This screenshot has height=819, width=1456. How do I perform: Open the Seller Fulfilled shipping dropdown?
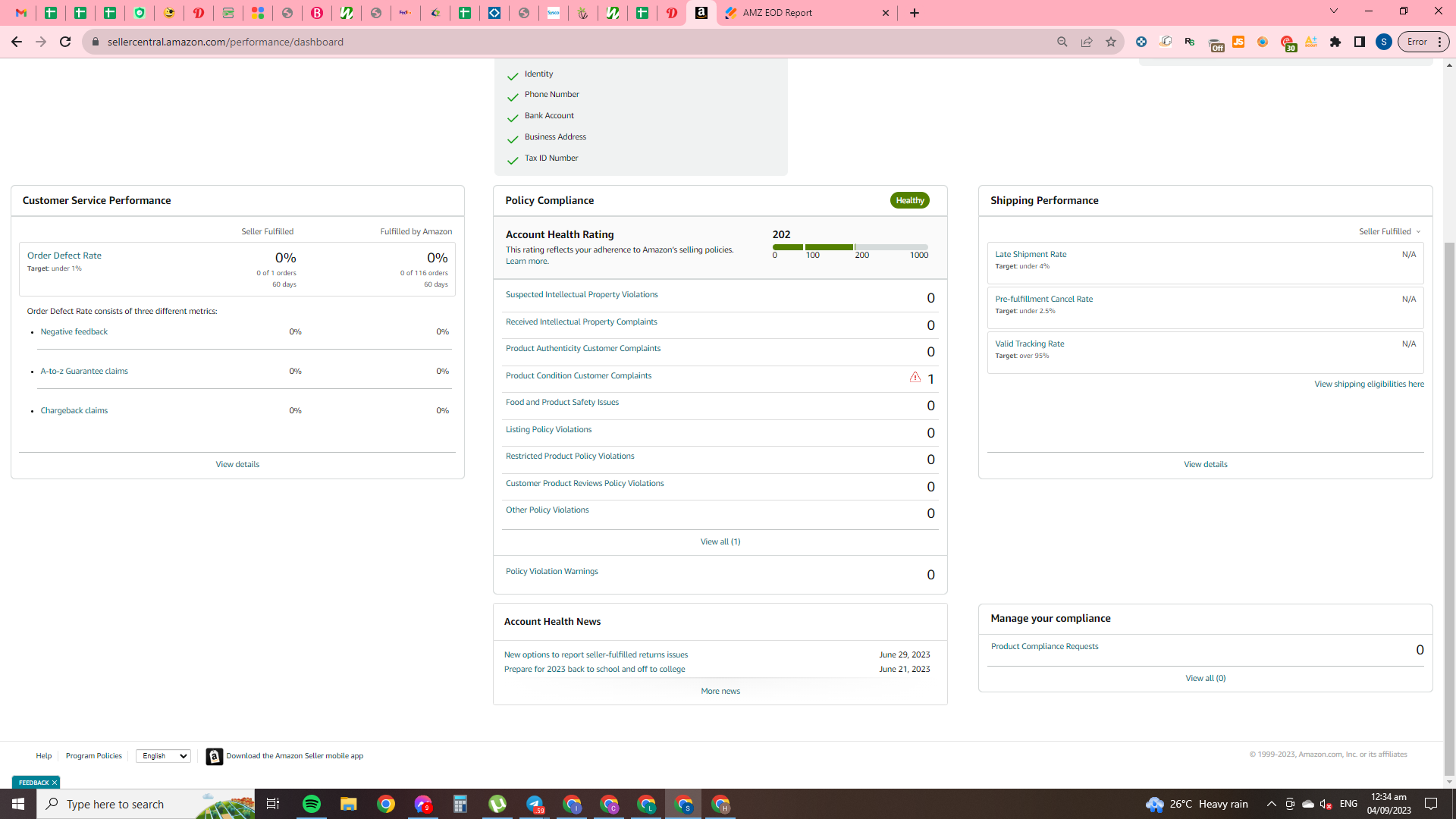click(x=1390, y=232)
